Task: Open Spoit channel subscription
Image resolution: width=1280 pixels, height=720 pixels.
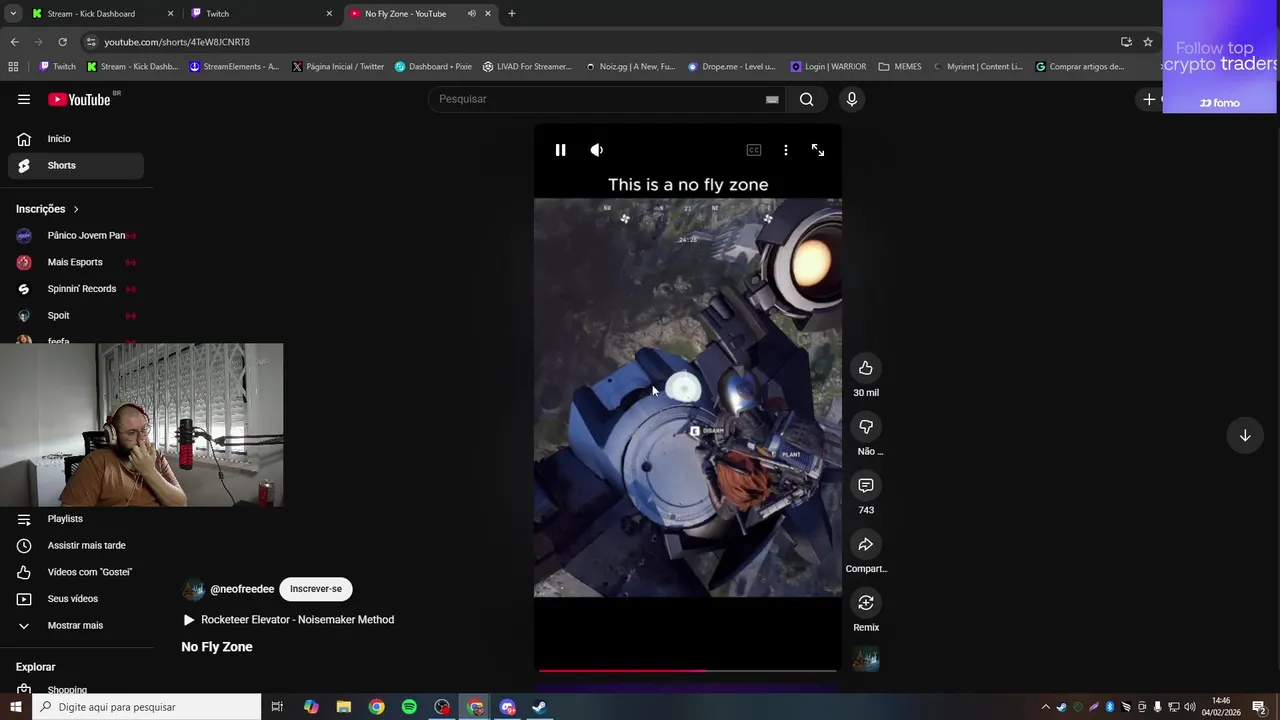Action: pos(76,316)
